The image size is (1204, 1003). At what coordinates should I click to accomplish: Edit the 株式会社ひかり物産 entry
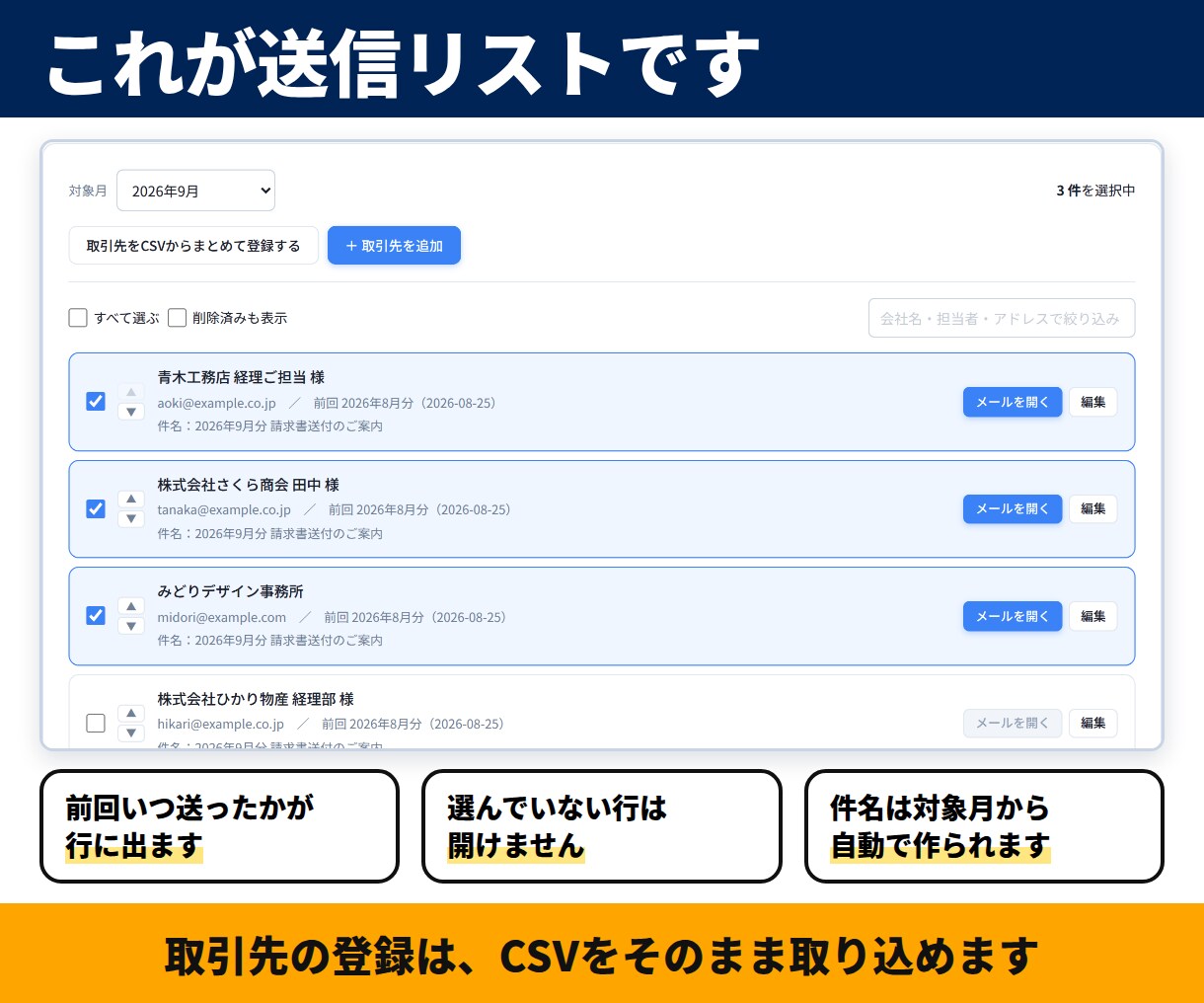pos(1092,723)
